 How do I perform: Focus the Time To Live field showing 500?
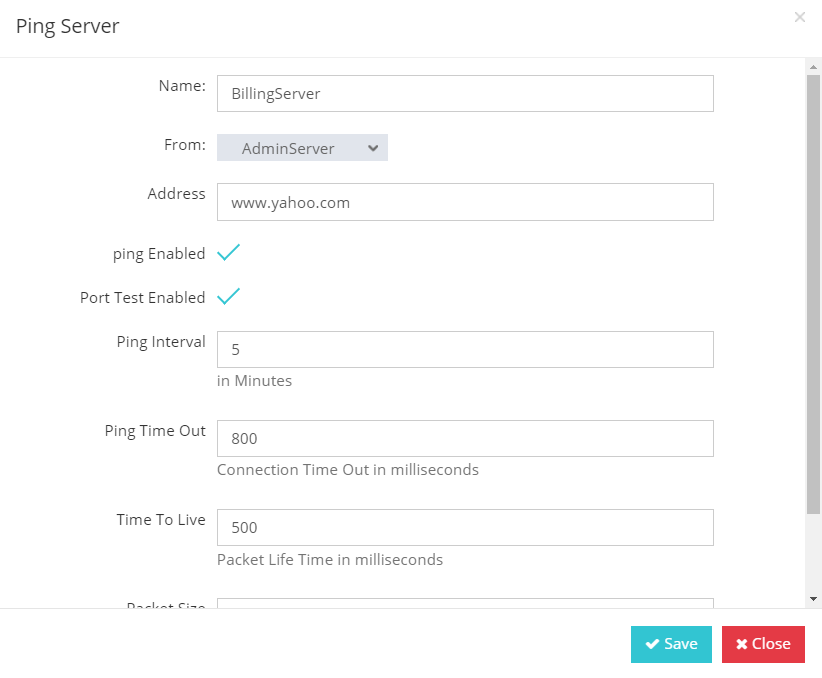(x=465, y=527)
